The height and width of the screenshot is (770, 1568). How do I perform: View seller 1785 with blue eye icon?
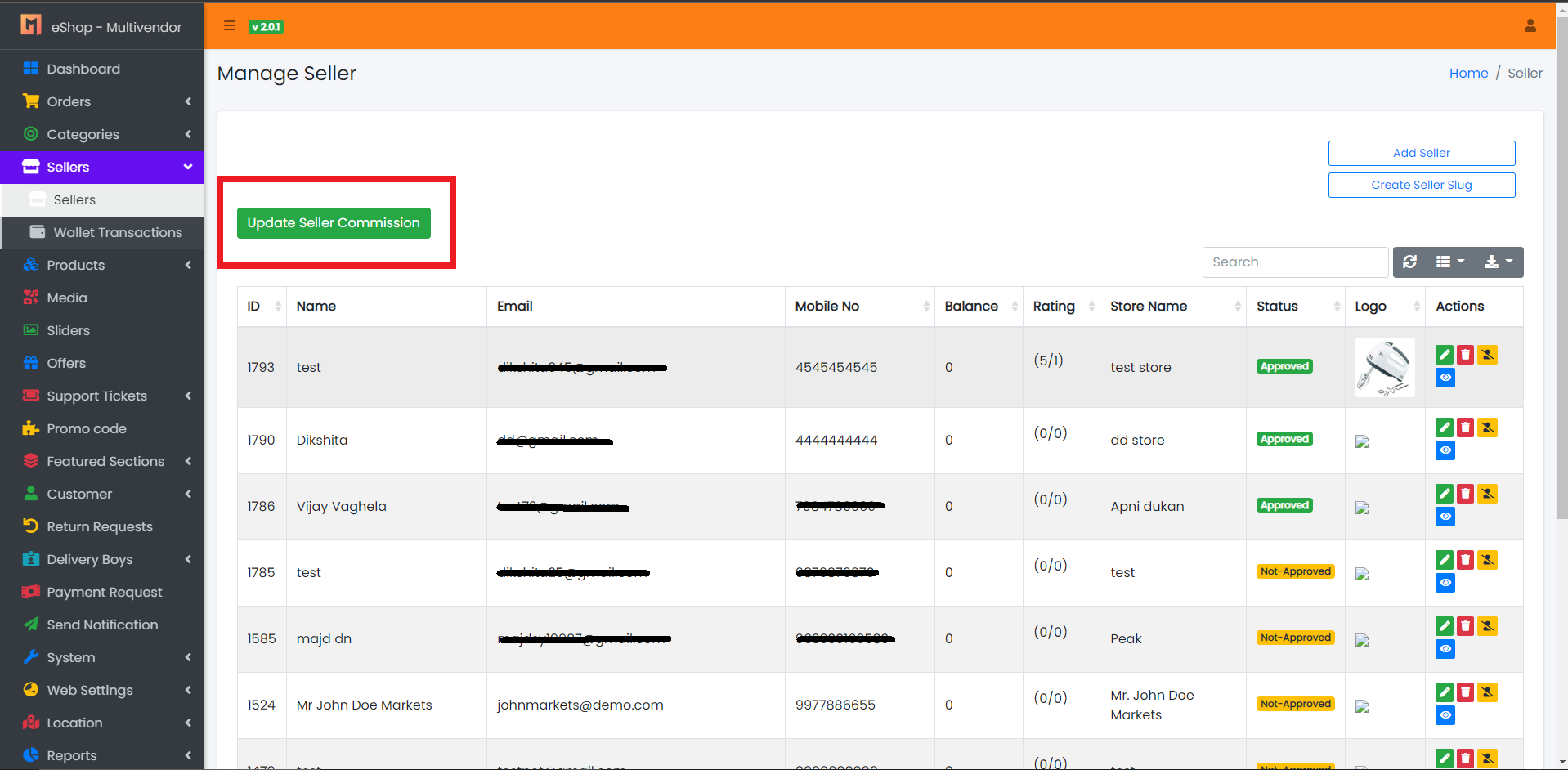1445,583
